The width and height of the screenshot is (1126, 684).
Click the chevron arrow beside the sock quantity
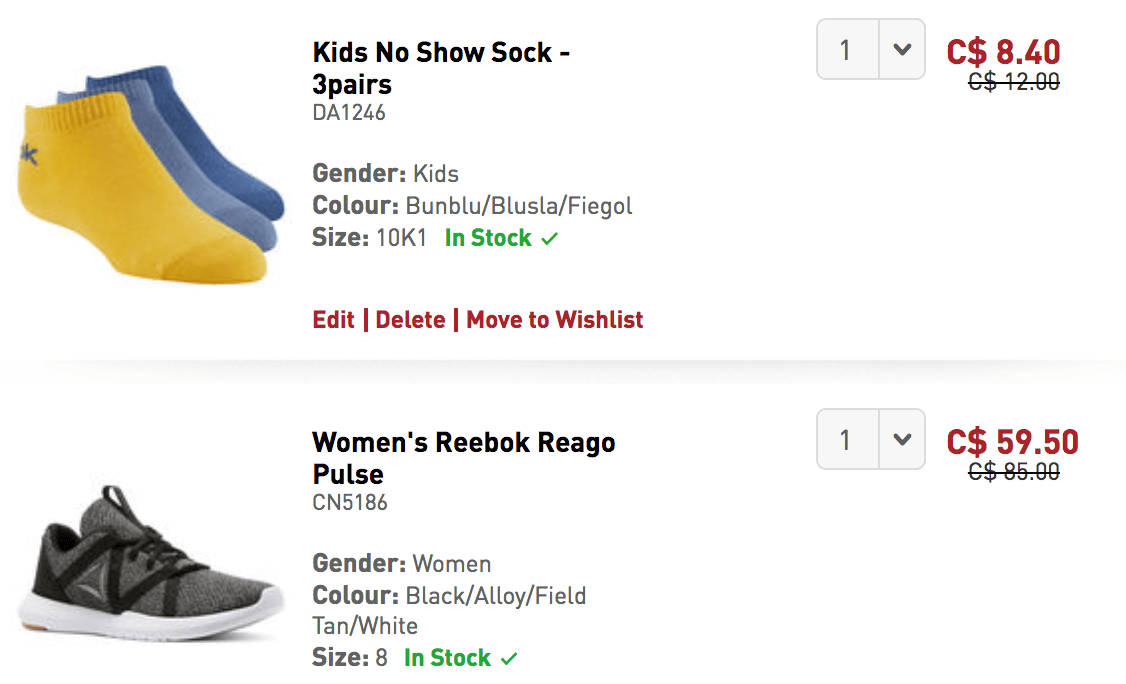click(x=902, y=49)
